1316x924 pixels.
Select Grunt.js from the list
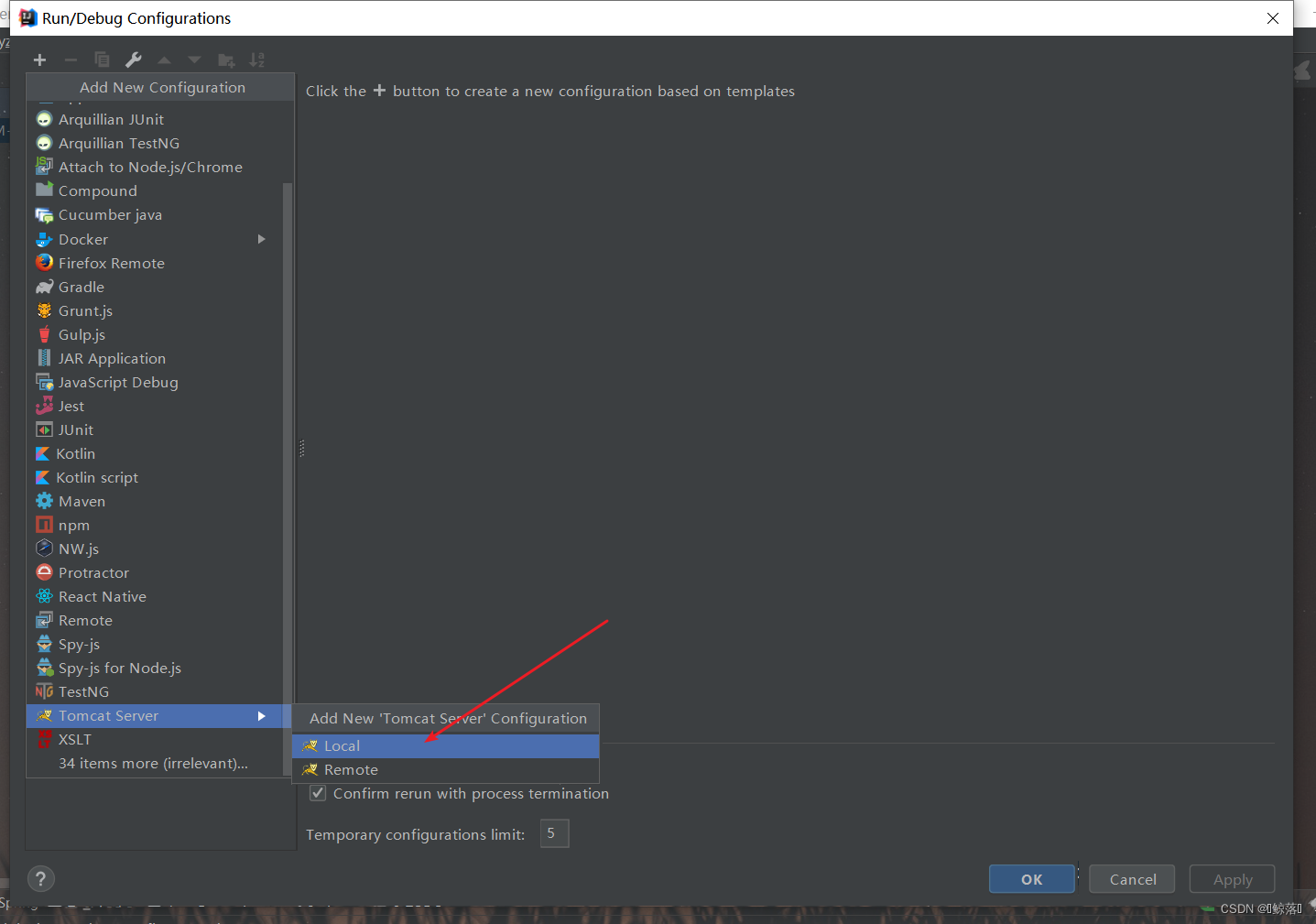pos(155,310)
